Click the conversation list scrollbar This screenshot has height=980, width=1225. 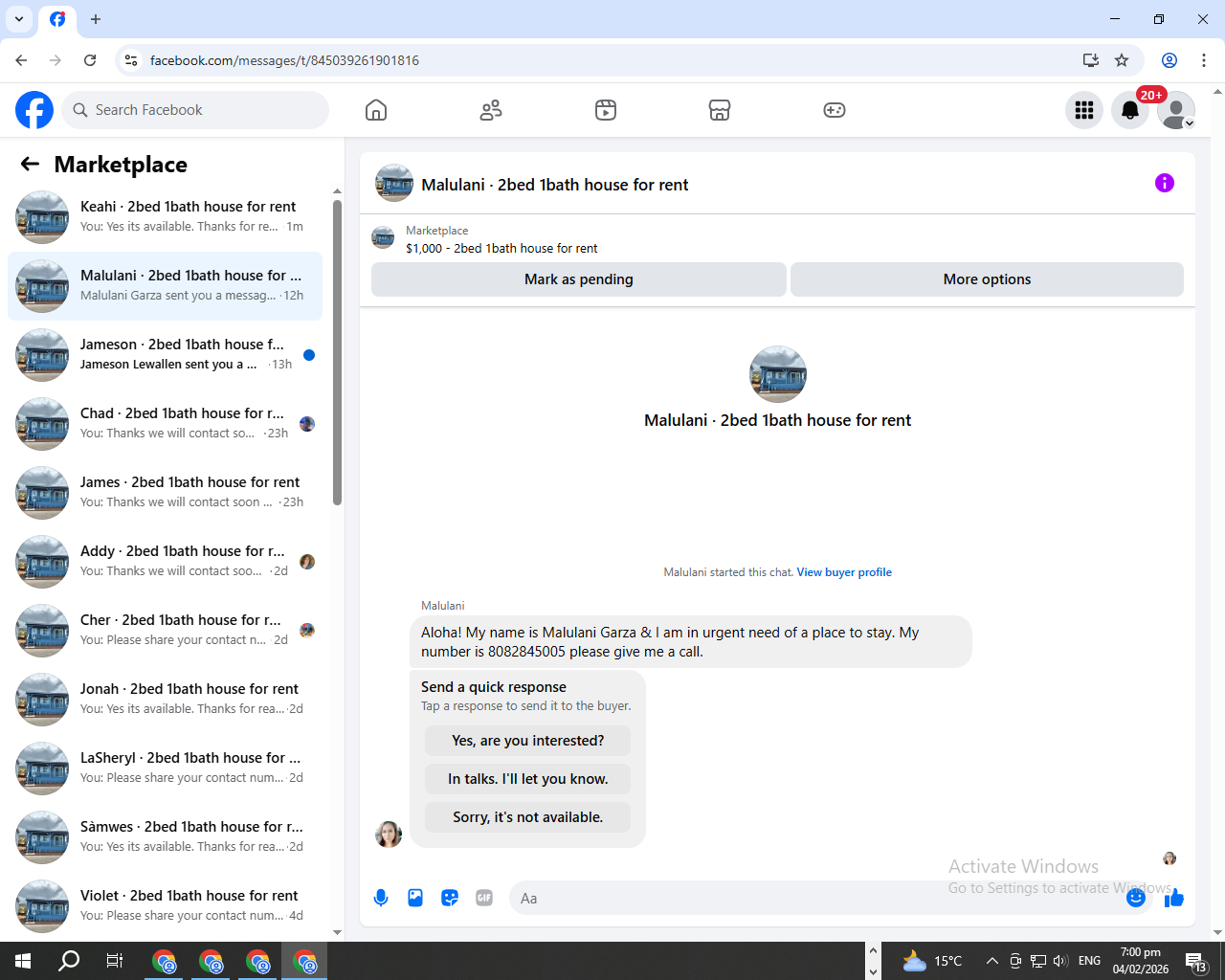click(x=337, y=352)
